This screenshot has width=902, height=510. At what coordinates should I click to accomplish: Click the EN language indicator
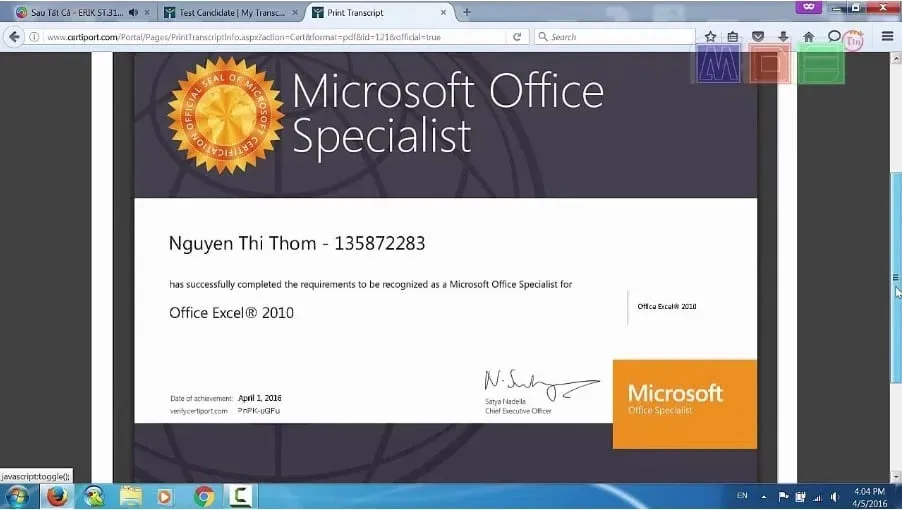click(x=742, y=496)
